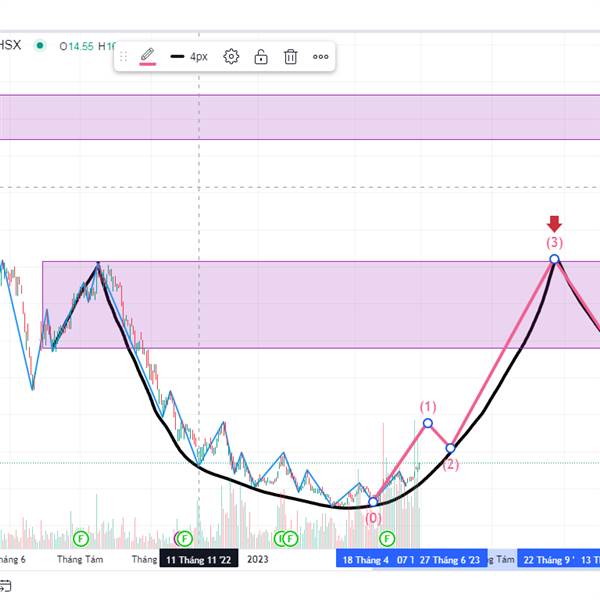Delete the drawing with trash icon

(x=291, y=57)
